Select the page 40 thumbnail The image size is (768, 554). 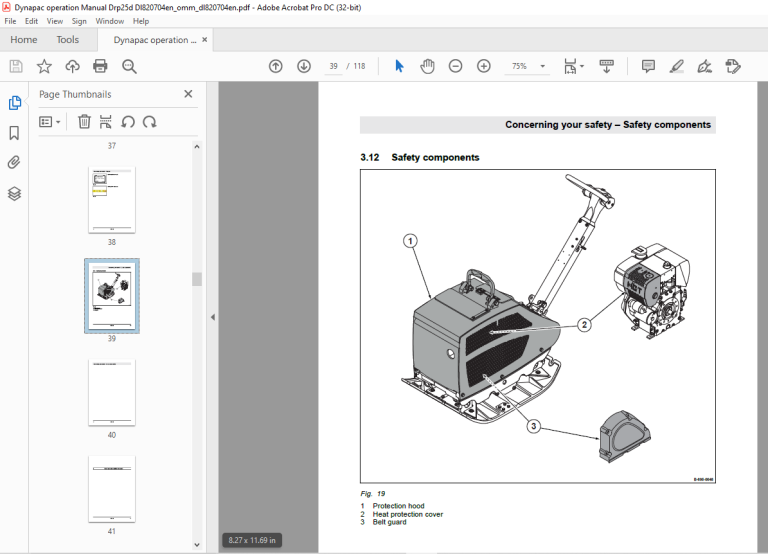(x=112, y=392)
